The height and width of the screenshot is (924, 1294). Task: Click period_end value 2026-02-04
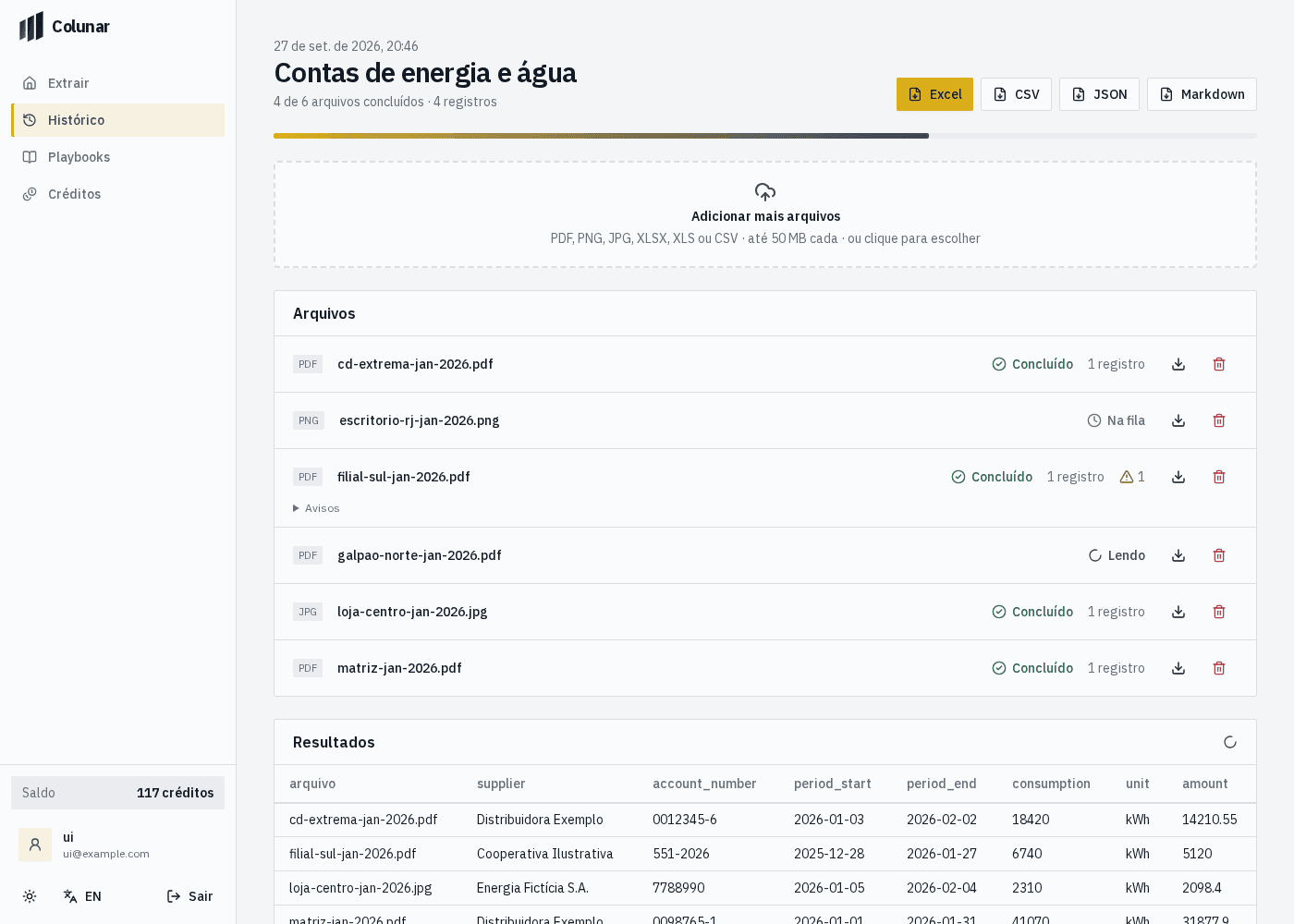pos(942,888)
